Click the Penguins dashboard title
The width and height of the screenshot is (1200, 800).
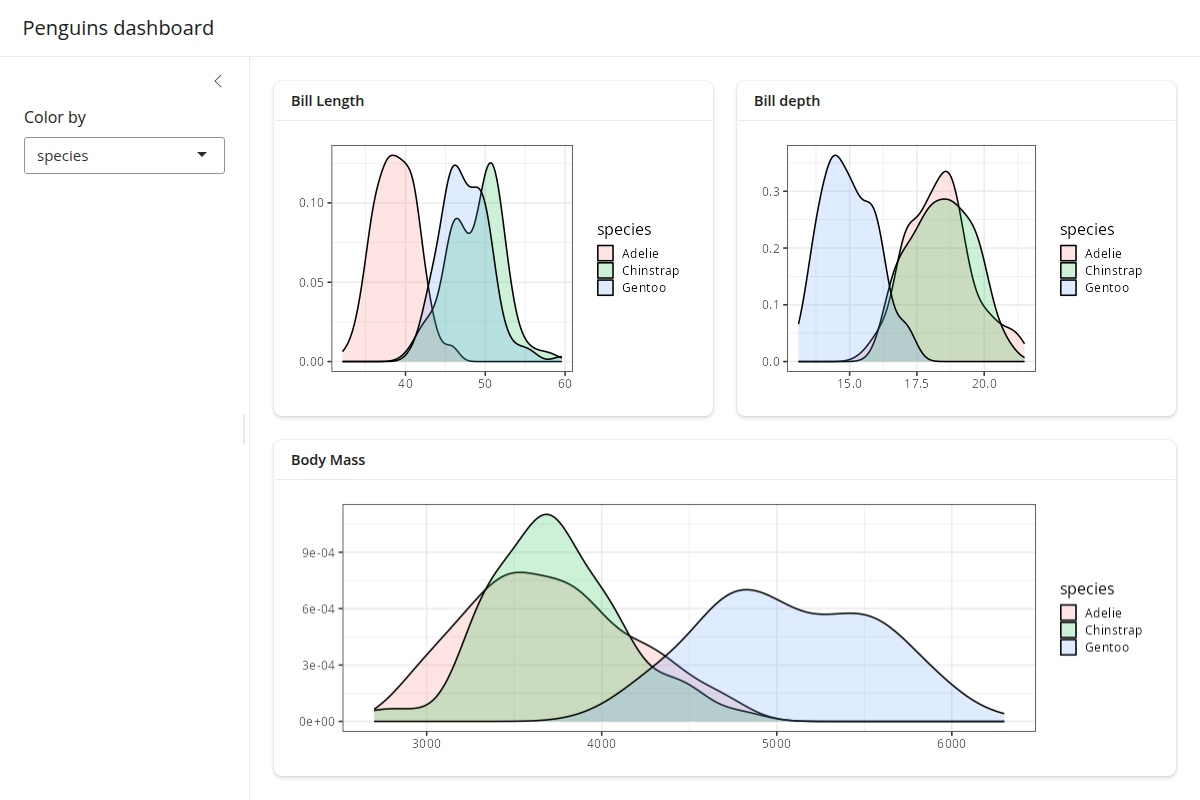coord(118,28)
